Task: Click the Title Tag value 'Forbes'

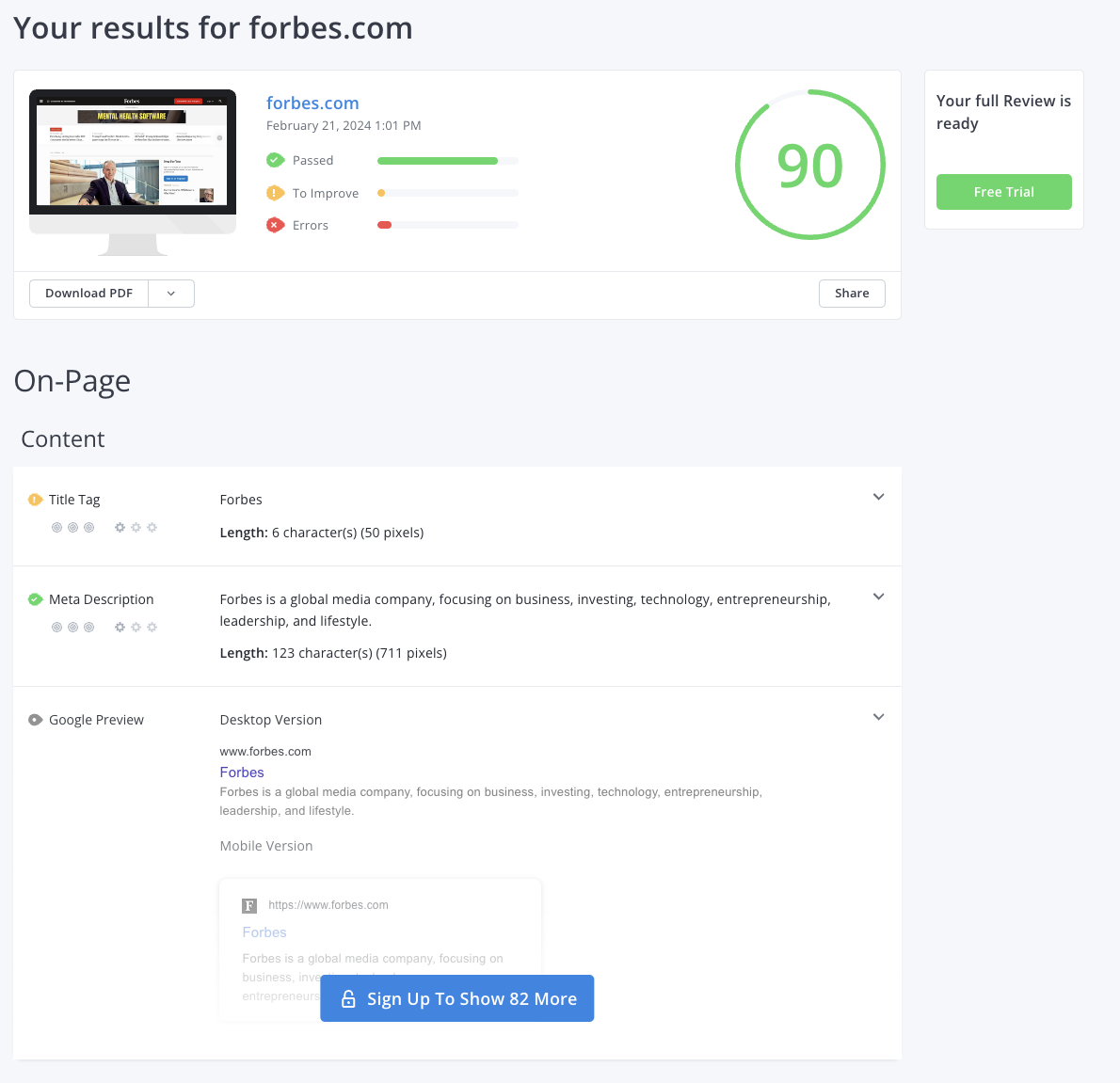Action: tap(241, 500)
